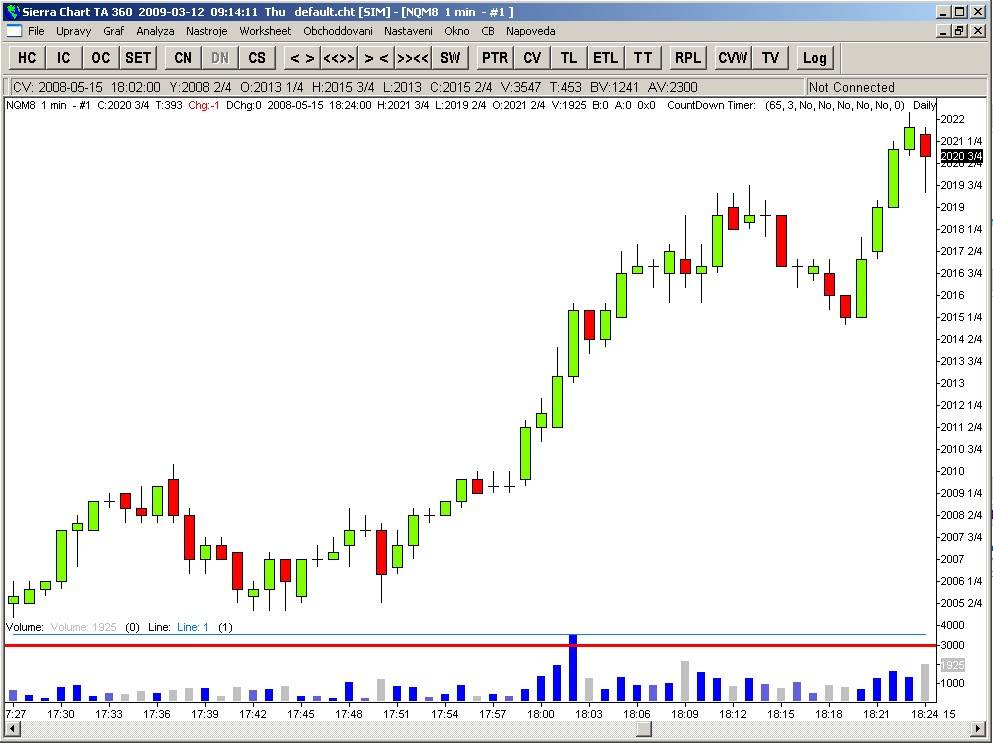This screenshot has height=743, width=993.
Task: Click the horizontal scrollbar thumb
Action: tap(644, 728)
